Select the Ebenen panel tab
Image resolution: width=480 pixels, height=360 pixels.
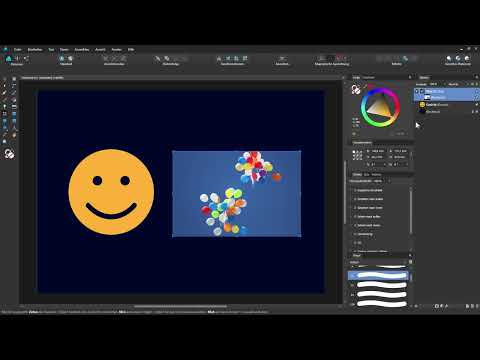[x=424, y=77]
